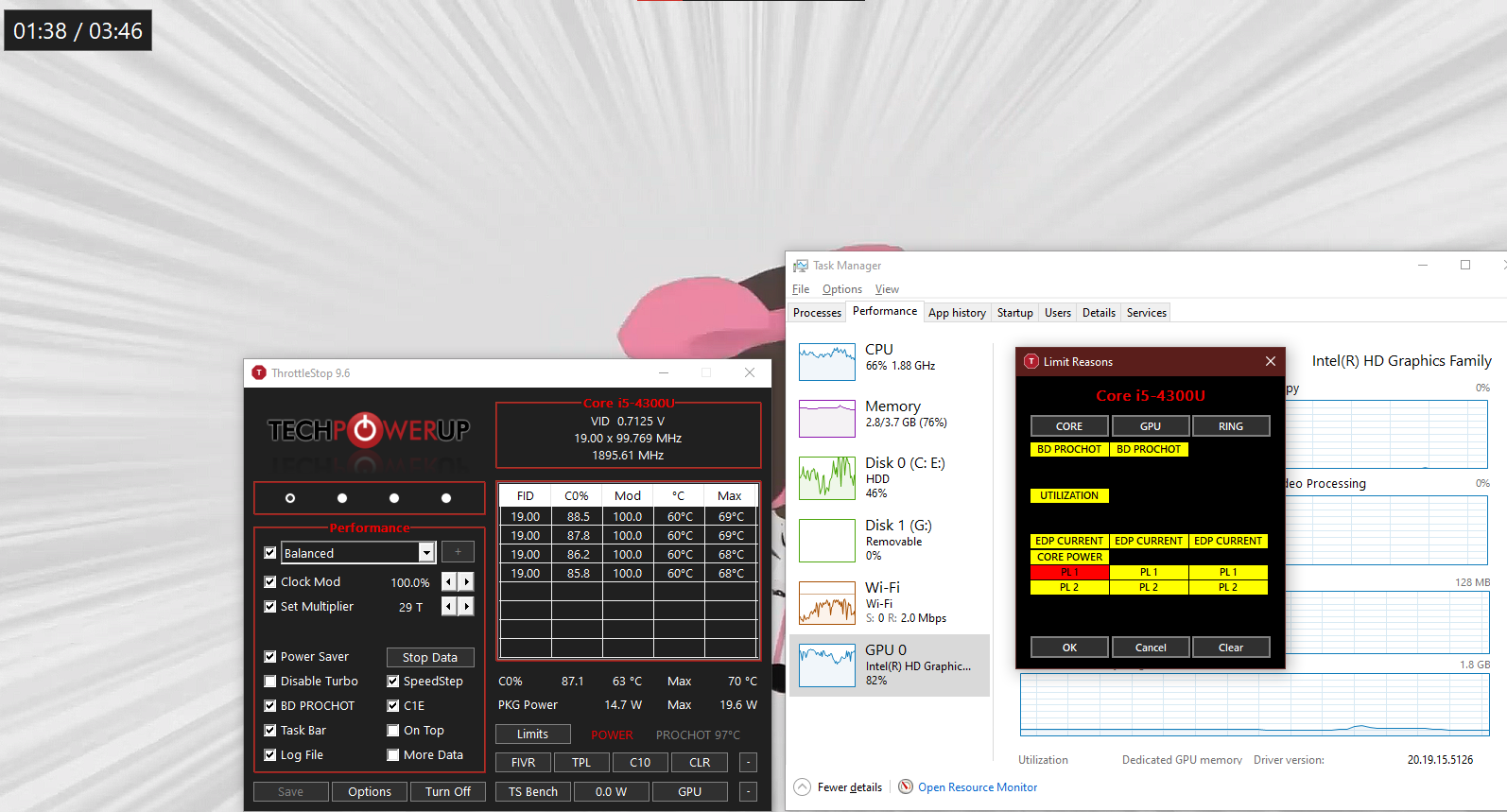
Task: Select the first ThrottleStop profile radio button
Action: (x=290, y=498)
